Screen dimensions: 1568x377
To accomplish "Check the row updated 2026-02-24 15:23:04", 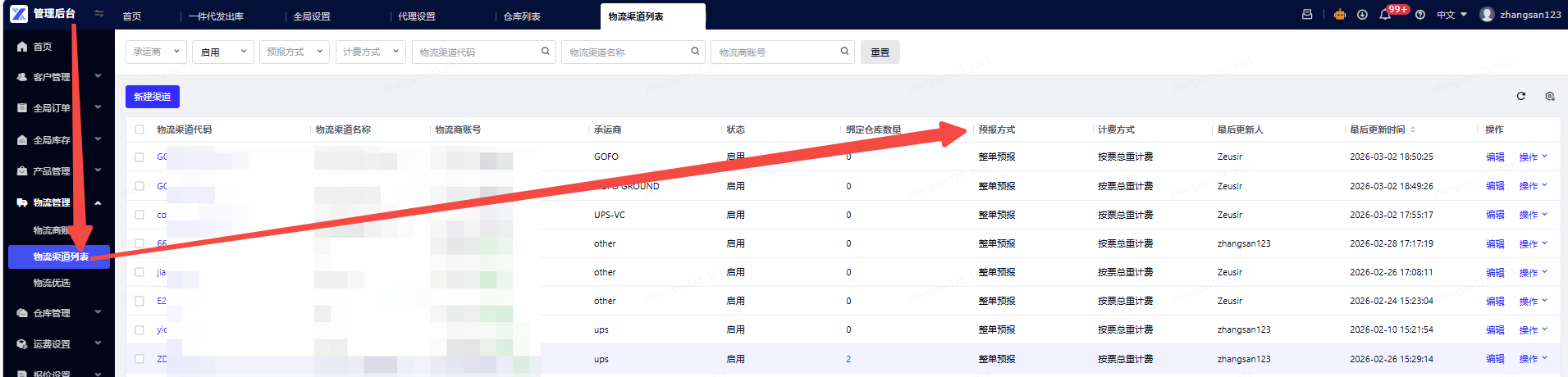I will coord(139,301).
